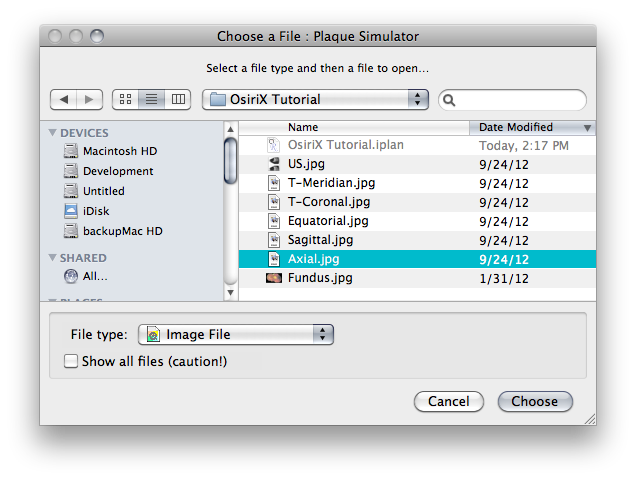Collapse the DEVICES section
Screen dimensions: 636x480
[x=52, y=133]
